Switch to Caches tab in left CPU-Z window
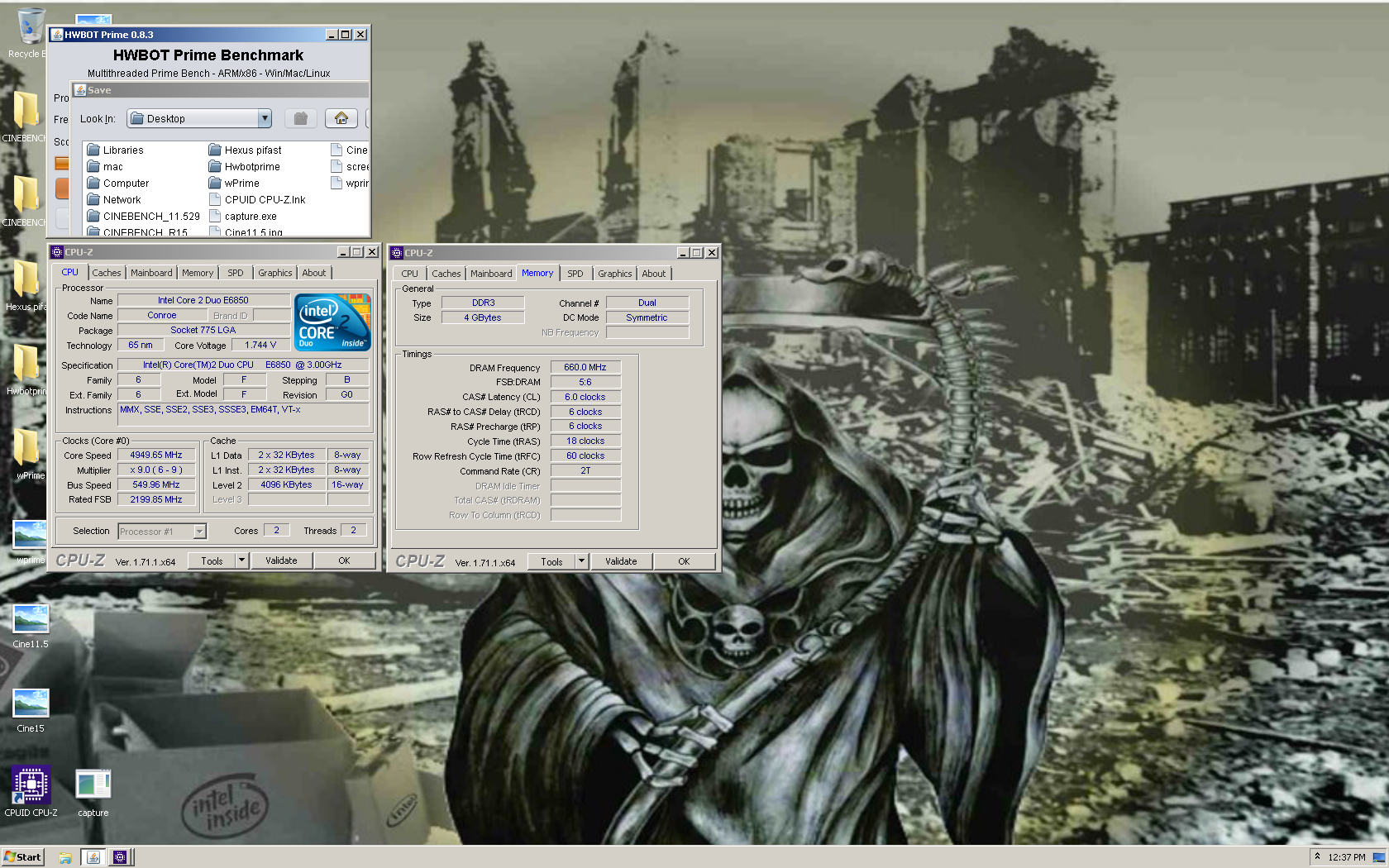Screen dimensions: 1389x868 (x=106, y=273)
